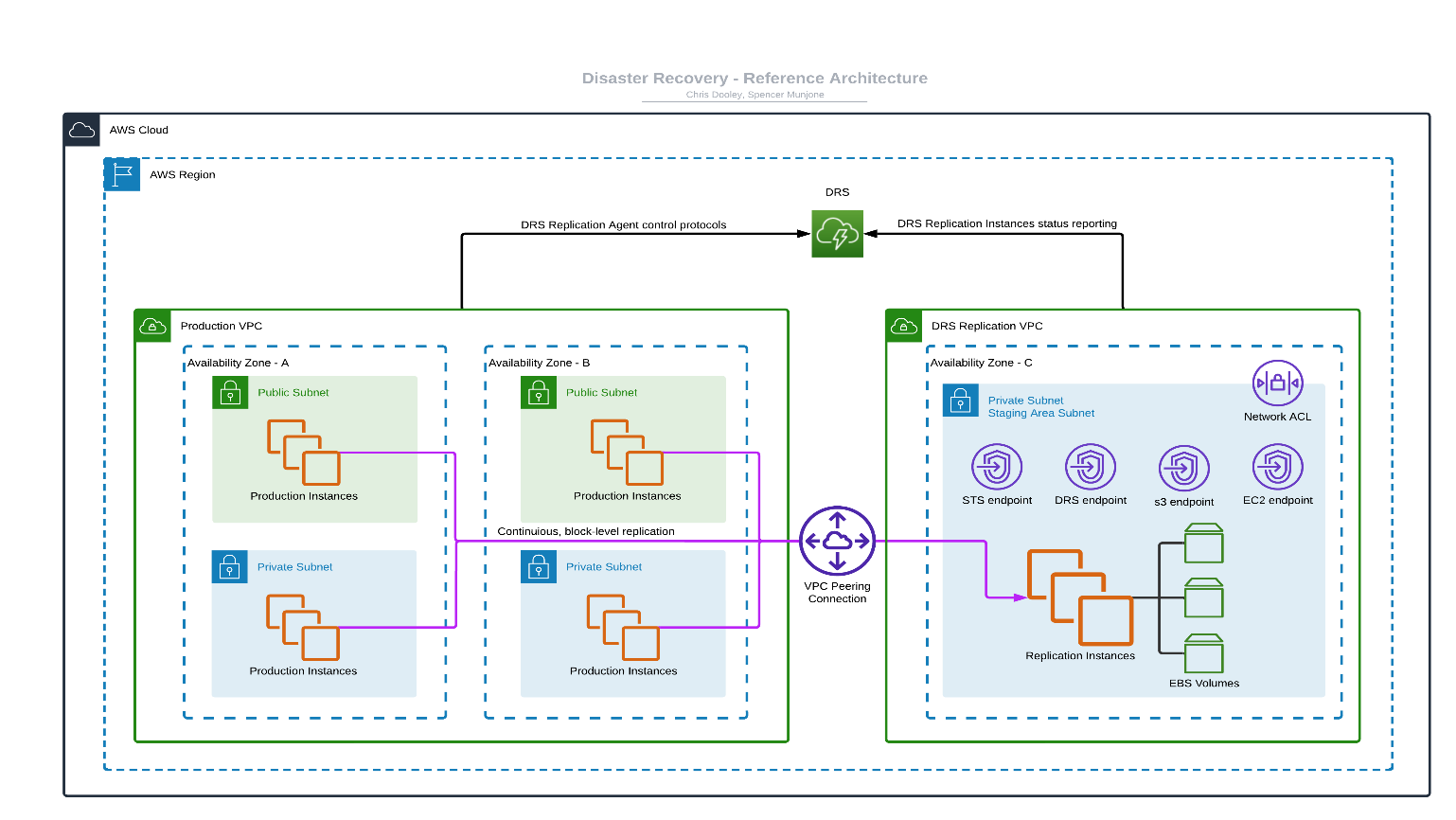Click the 'Replication Instances' label text

[x=1080, y=656]
